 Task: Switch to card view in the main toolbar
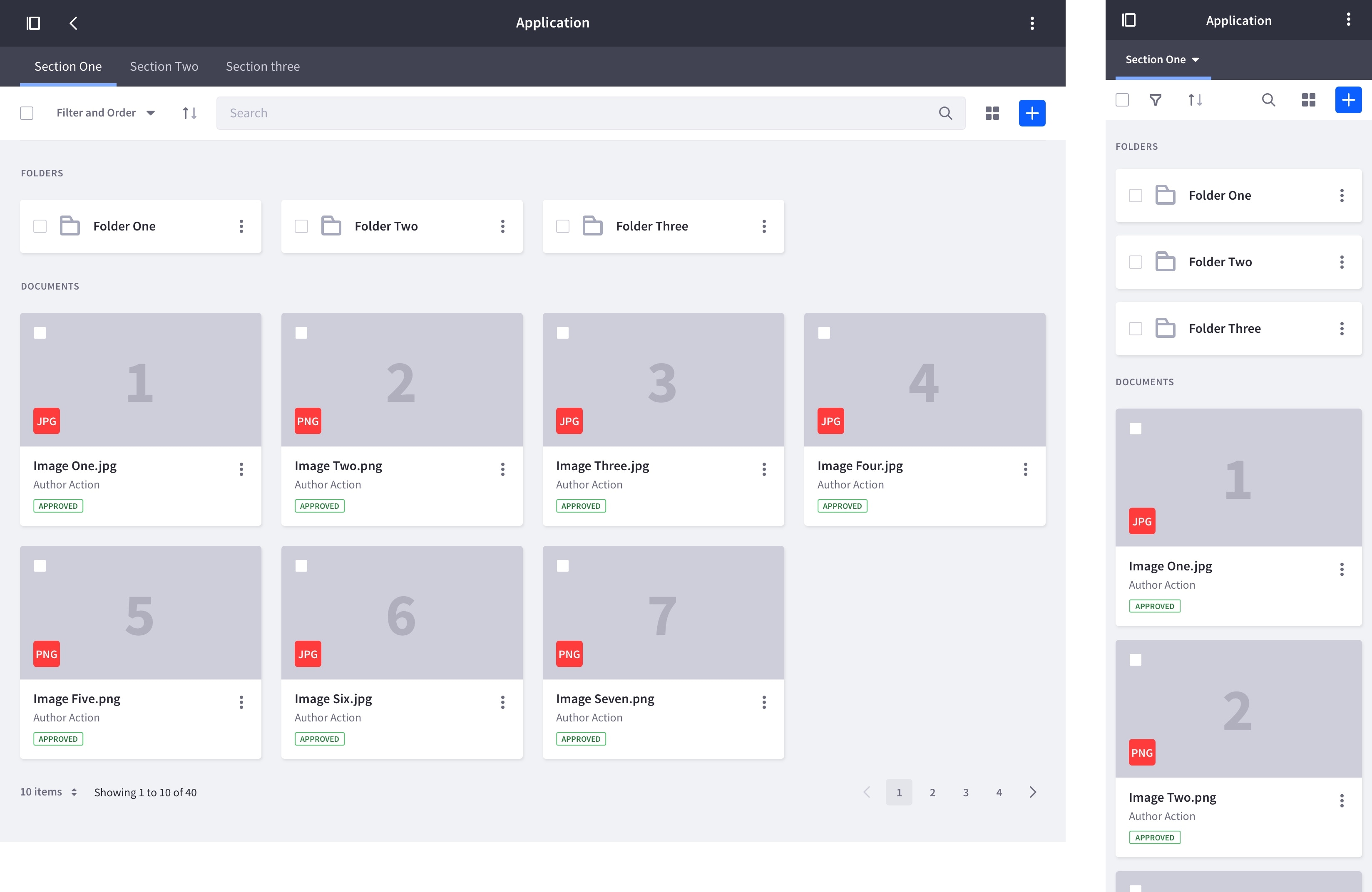tap(992, 113)
